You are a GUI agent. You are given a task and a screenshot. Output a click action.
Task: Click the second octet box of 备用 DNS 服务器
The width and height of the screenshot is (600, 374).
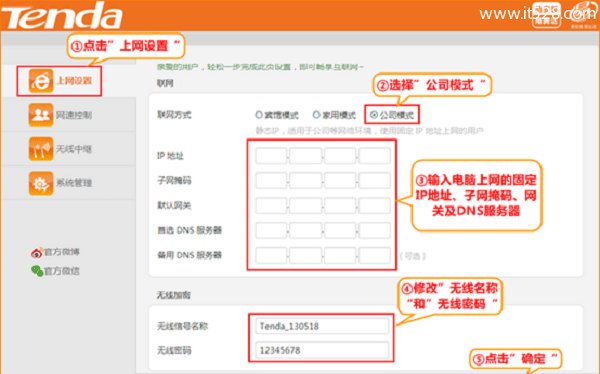tap(305, 255)
